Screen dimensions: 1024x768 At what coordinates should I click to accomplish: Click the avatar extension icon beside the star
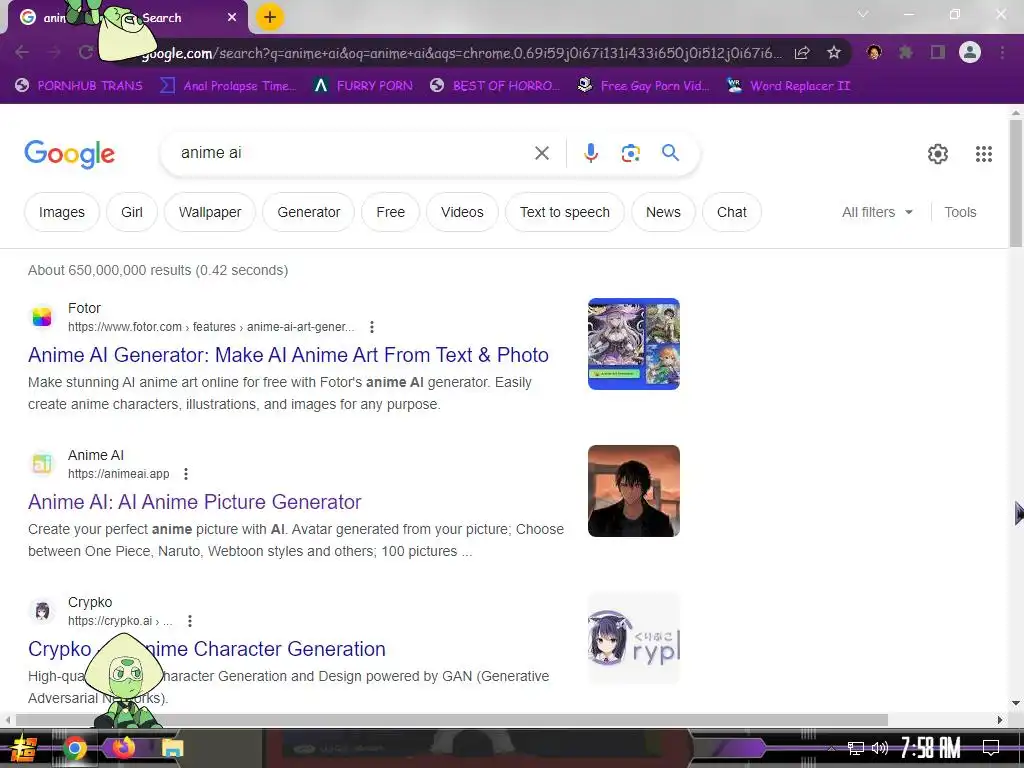pos(874,52)
